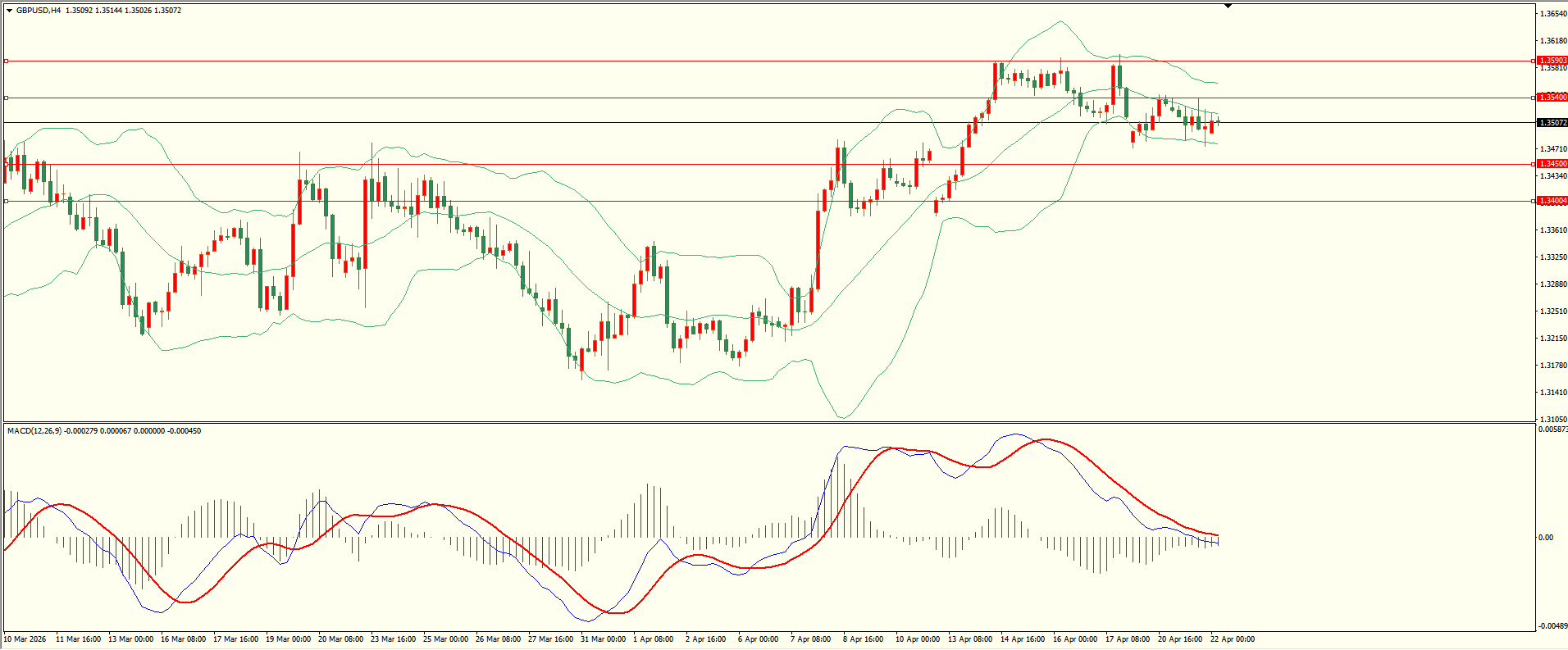Click the 22 Apr 00:00 time label
1568x650 pixels.
(1232, 639)
